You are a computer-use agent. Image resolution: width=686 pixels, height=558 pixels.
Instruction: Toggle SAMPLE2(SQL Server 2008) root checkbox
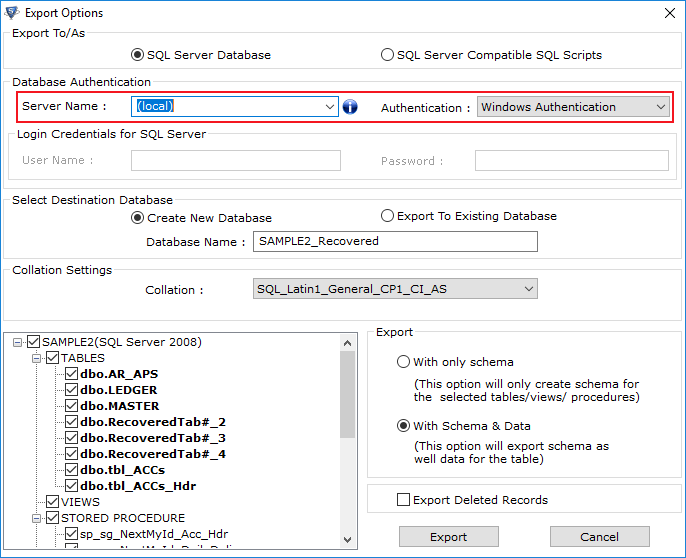(x=34, y=342)
